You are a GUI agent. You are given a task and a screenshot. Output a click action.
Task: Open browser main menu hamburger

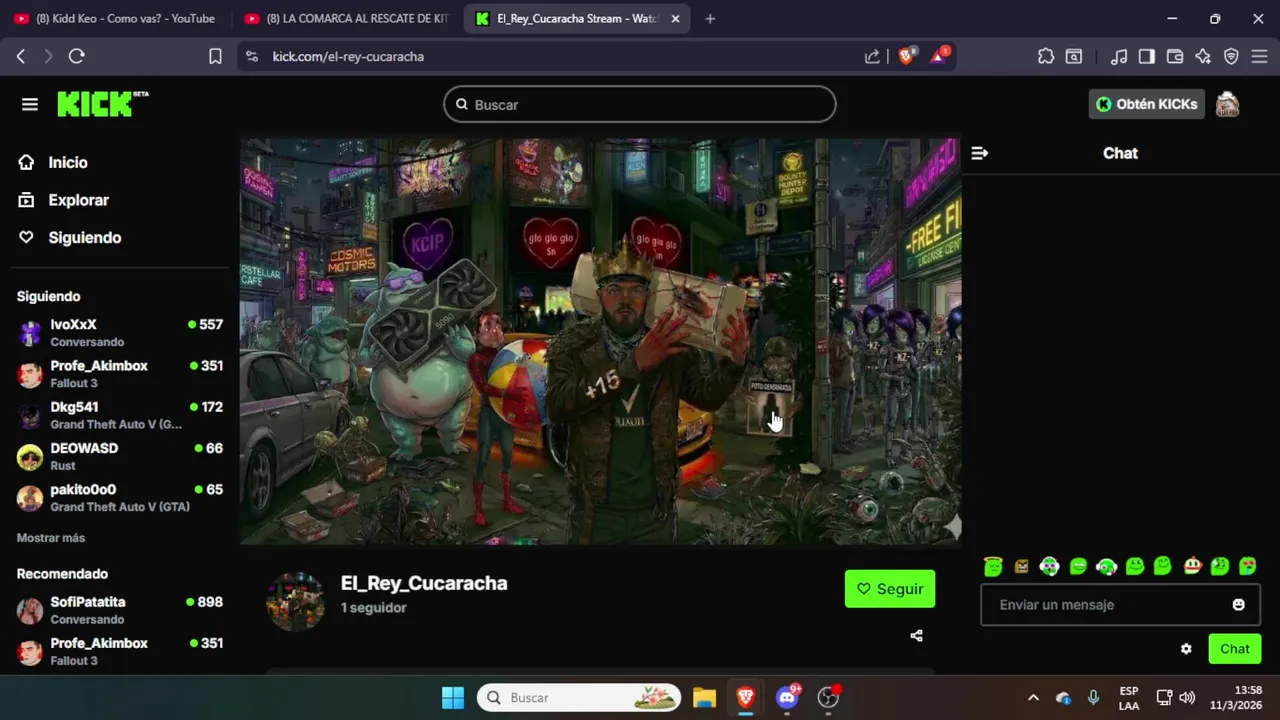[x=1259, y=57]
